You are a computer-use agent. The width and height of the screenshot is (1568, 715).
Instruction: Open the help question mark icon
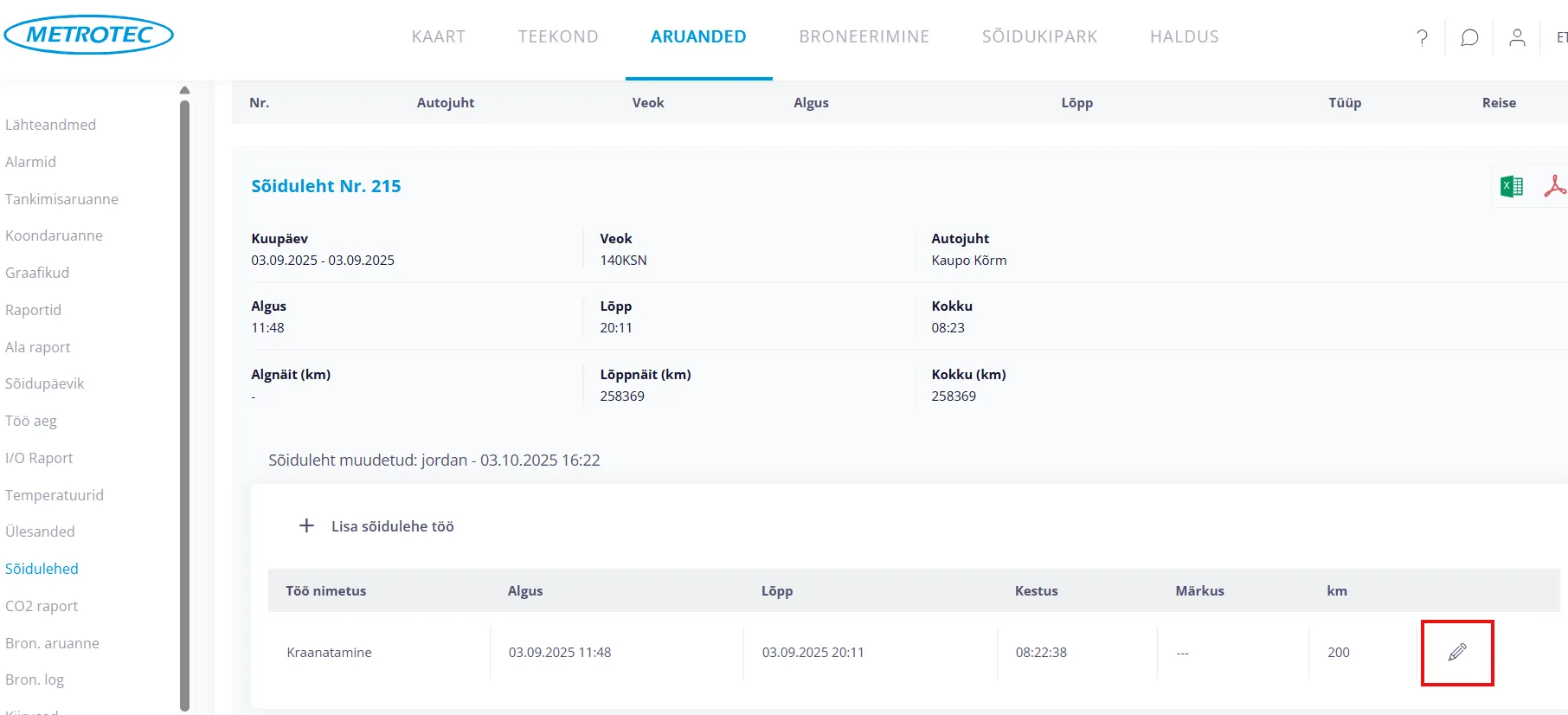(1422, 37)
